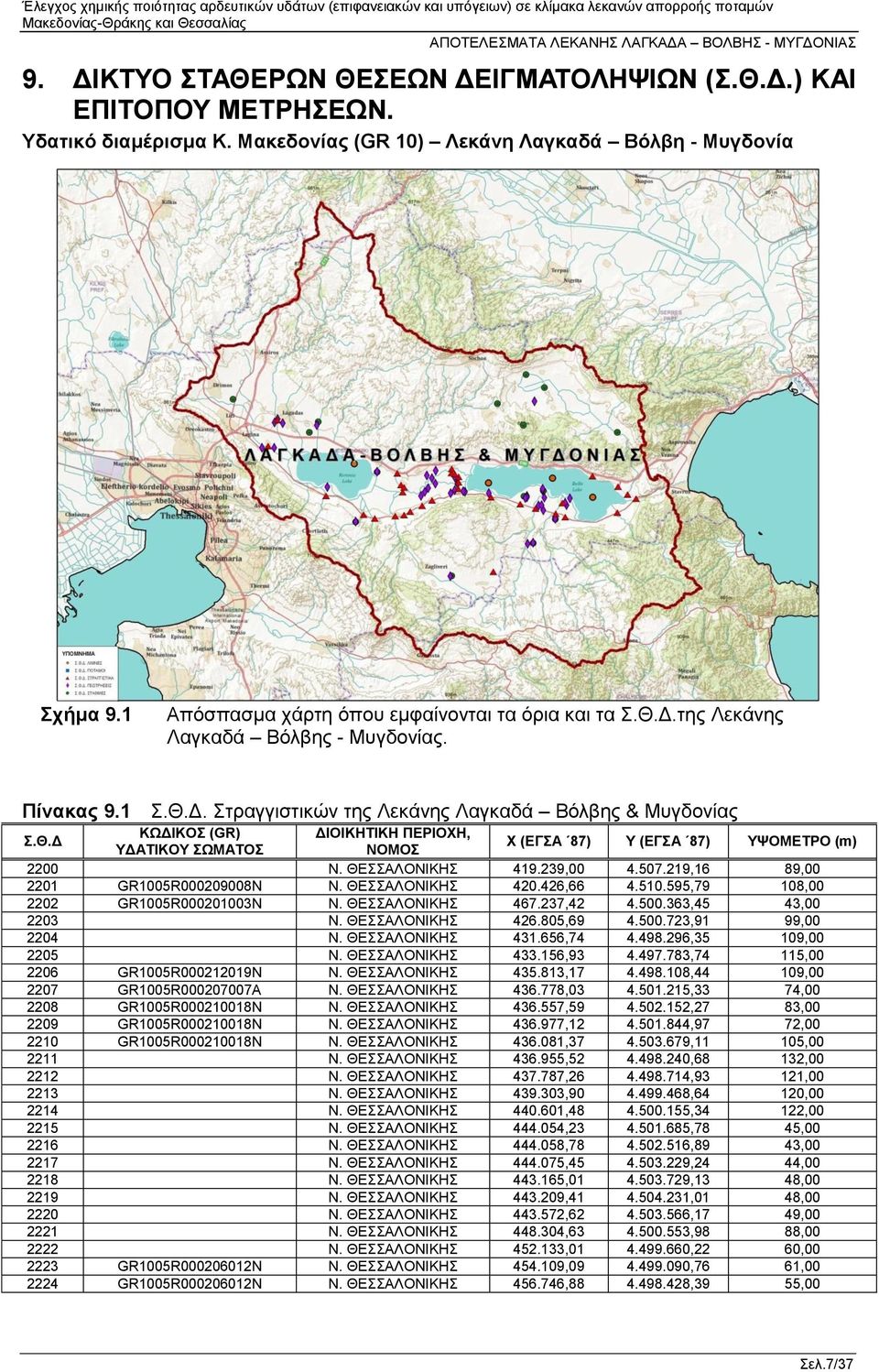Click X coordinate "436.977,12" in row 2209
Screen dimensions: 879x1372
[548, 1024]
